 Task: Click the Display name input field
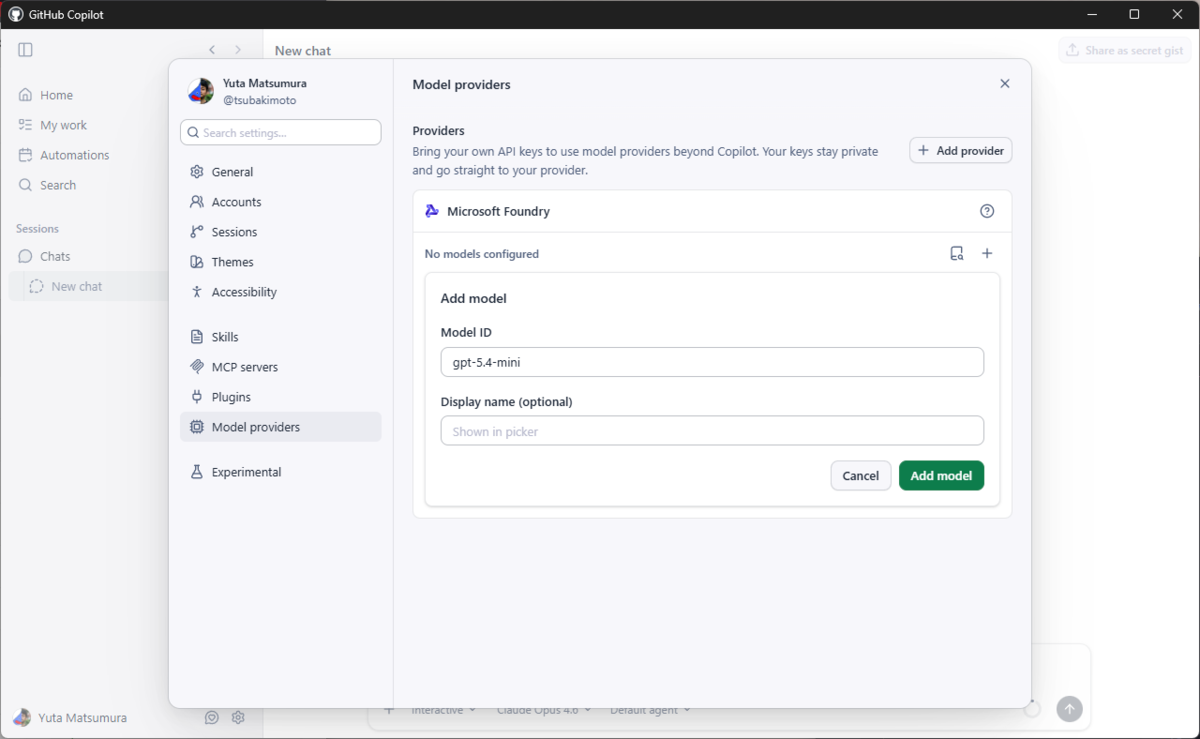click(x=712, y=431)
